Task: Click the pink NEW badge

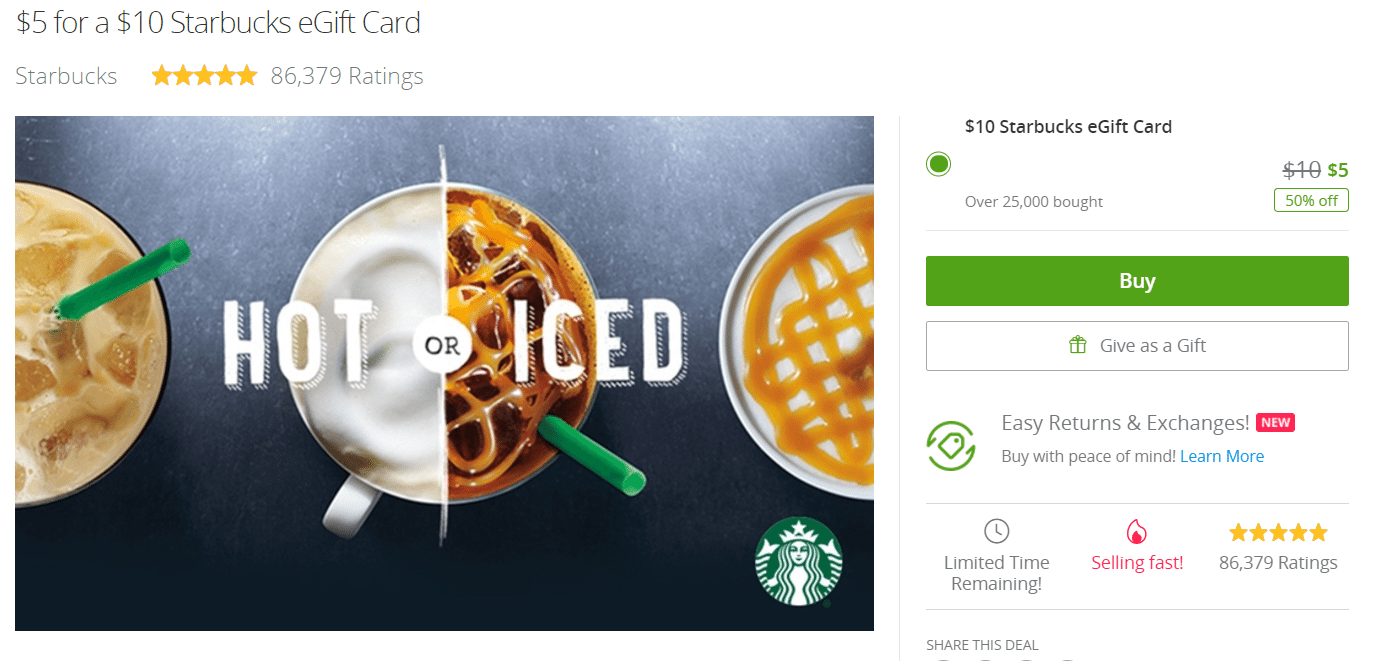Action: 1275,422
